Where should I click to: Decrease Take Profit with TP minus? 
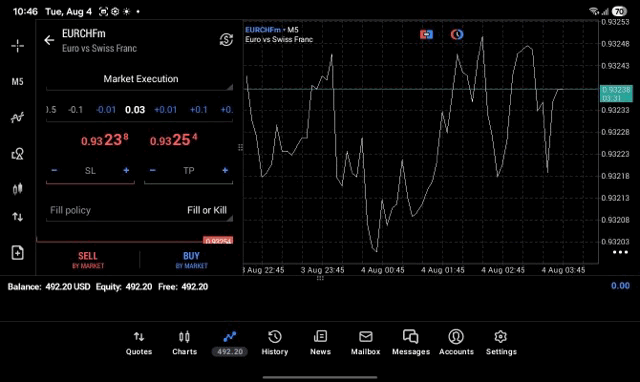point(153,171)
